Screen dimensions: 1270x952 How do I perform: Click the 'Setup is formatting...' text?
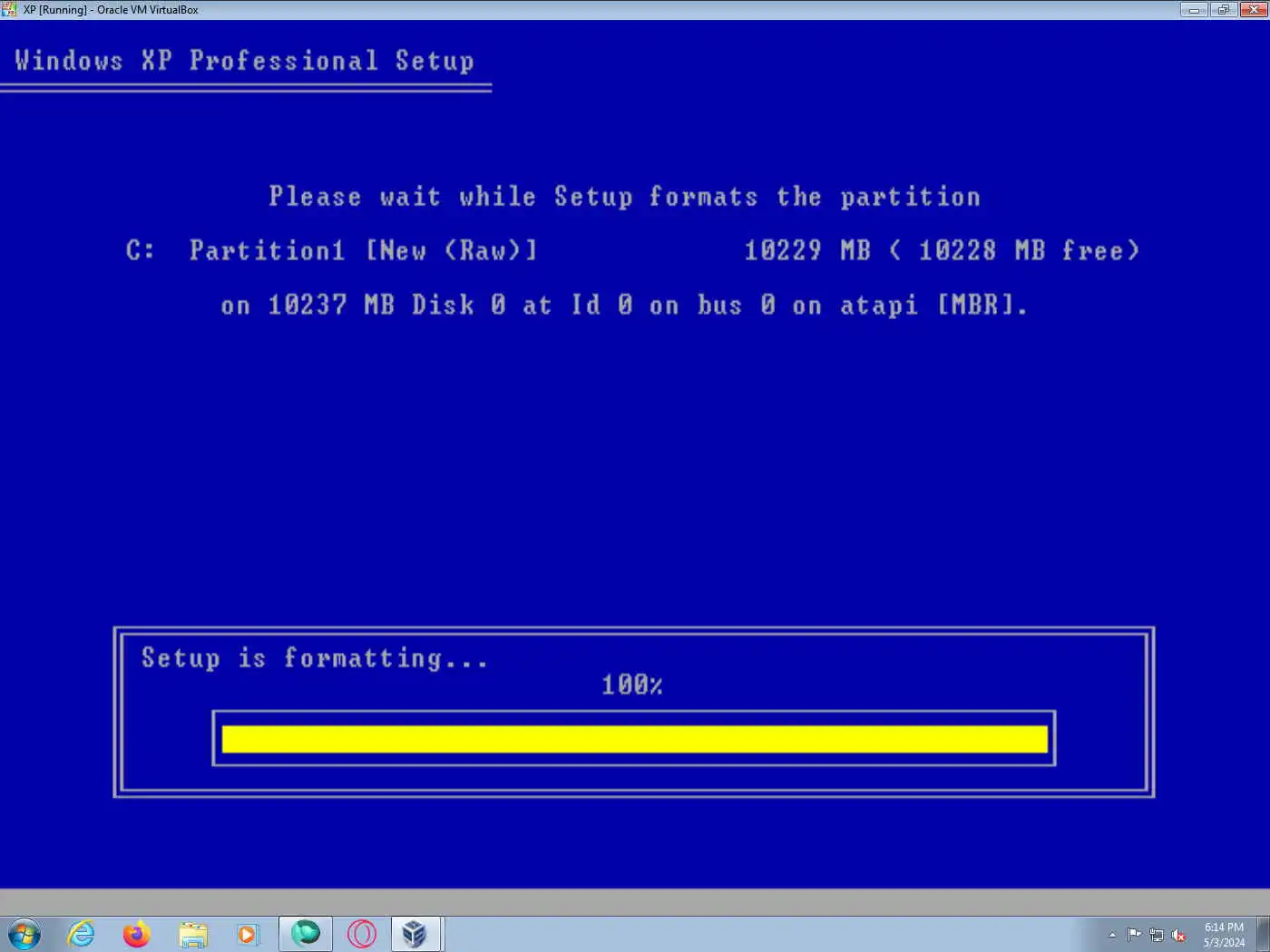pos(315,657)
